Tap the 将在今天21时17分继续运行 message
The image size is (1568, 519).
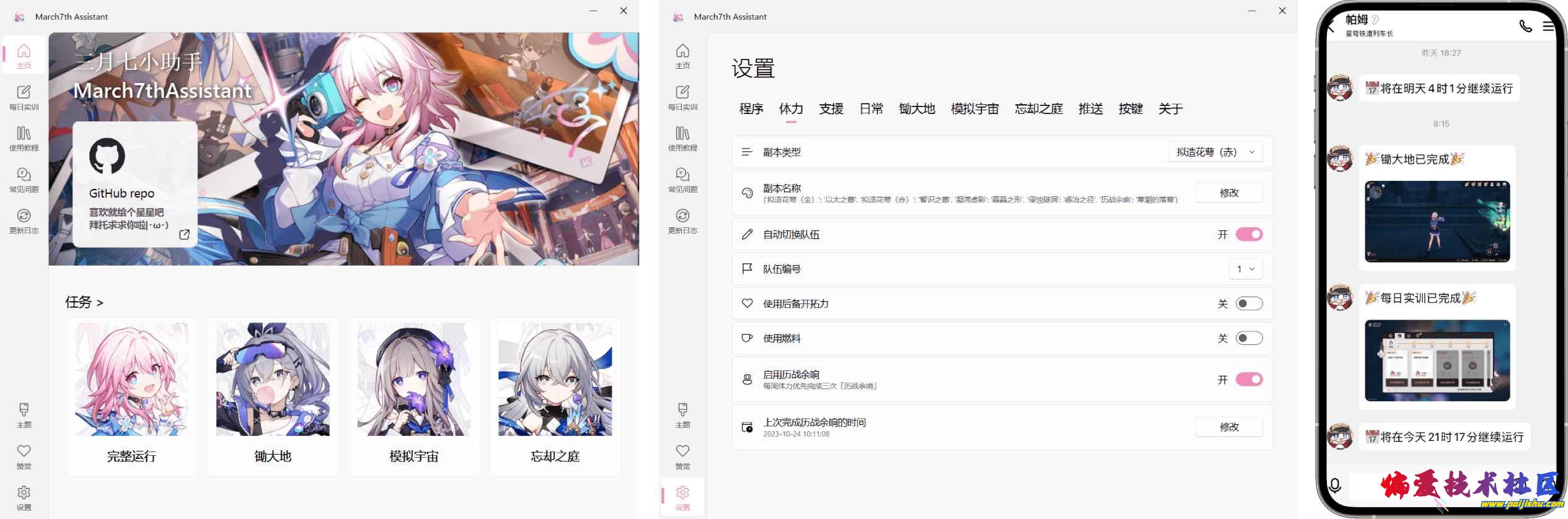[1445, 437]
